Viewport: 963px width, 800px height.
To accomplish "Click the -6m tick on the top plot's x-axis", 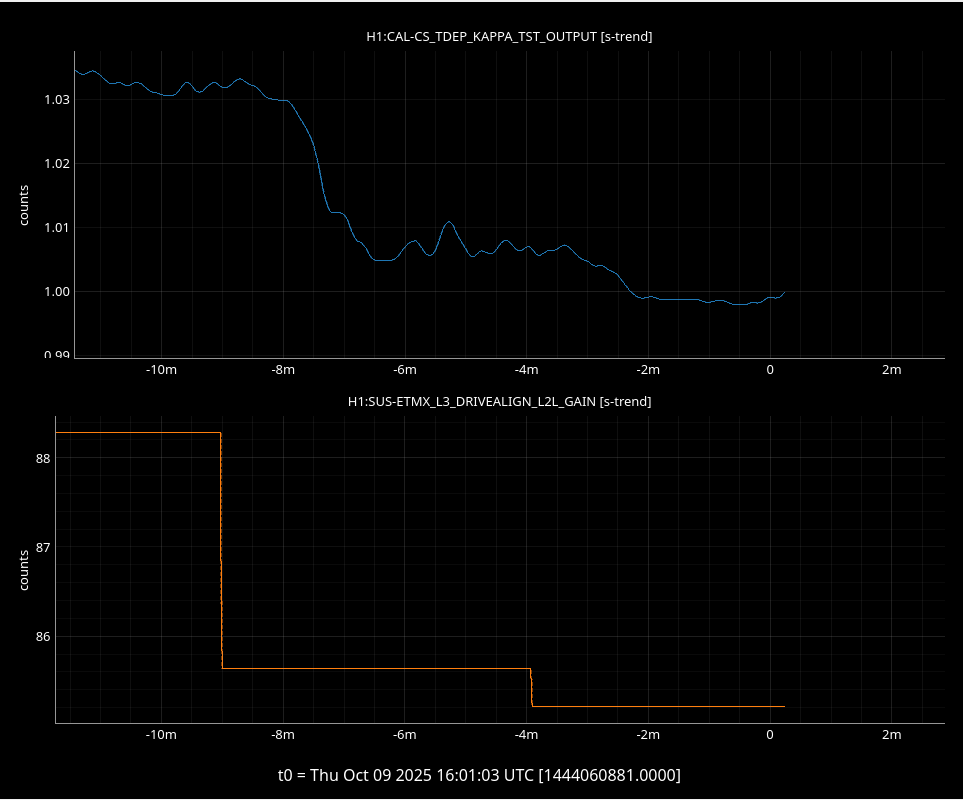I will (404, 370).
